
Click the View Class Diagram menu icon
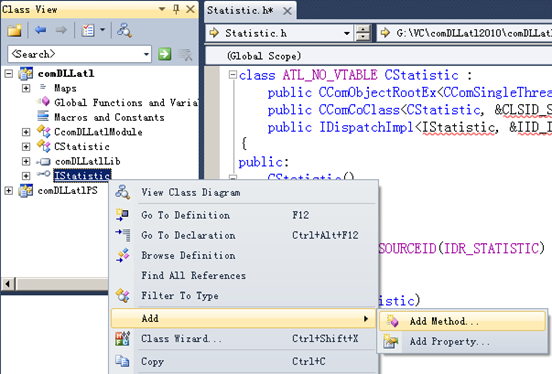[x=123, y=192]
